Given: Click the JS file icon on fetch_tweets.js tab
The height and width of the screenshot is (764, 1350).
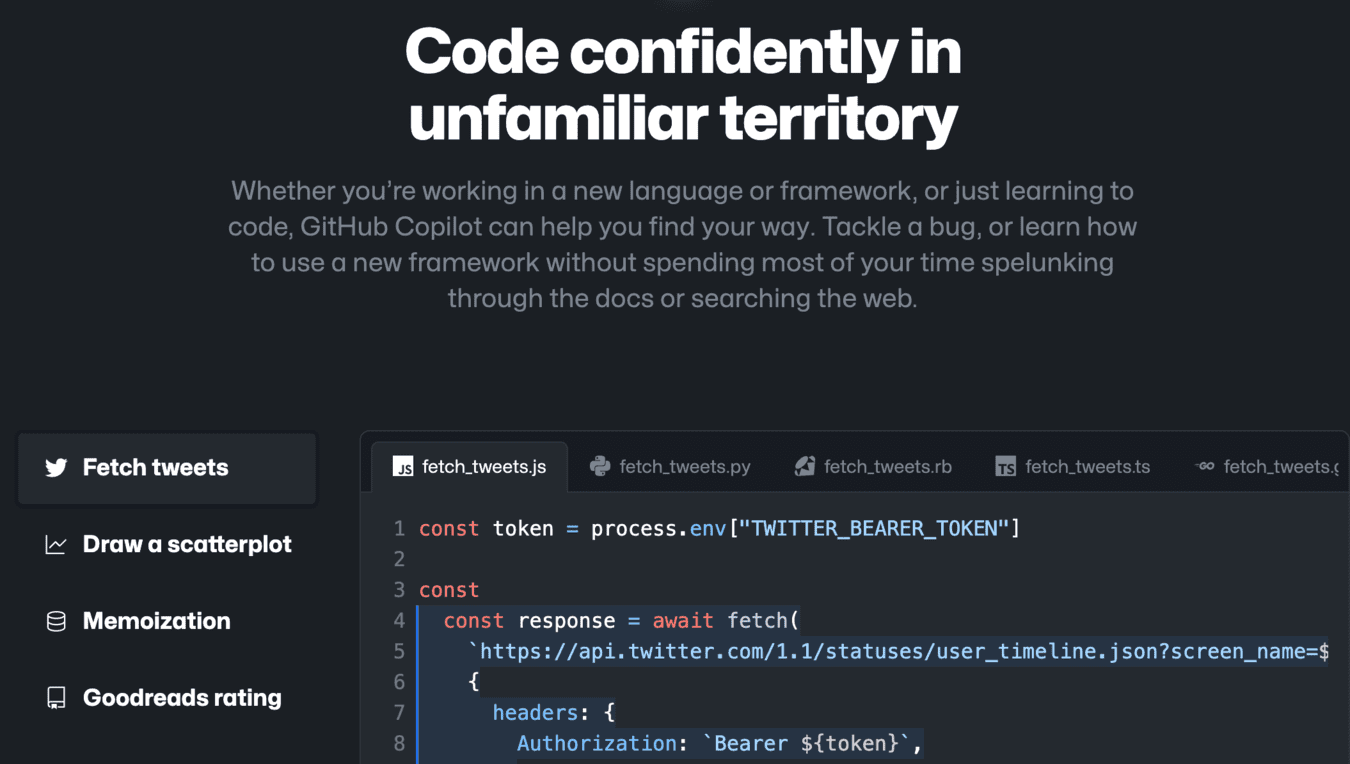Looking at the screenshot, I should tap(403, 467).
